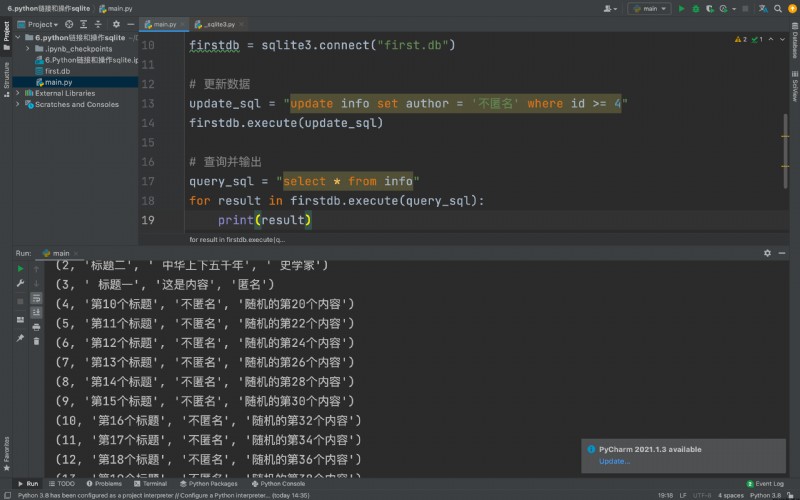Toggle scroll to end in console

point(36,312)
